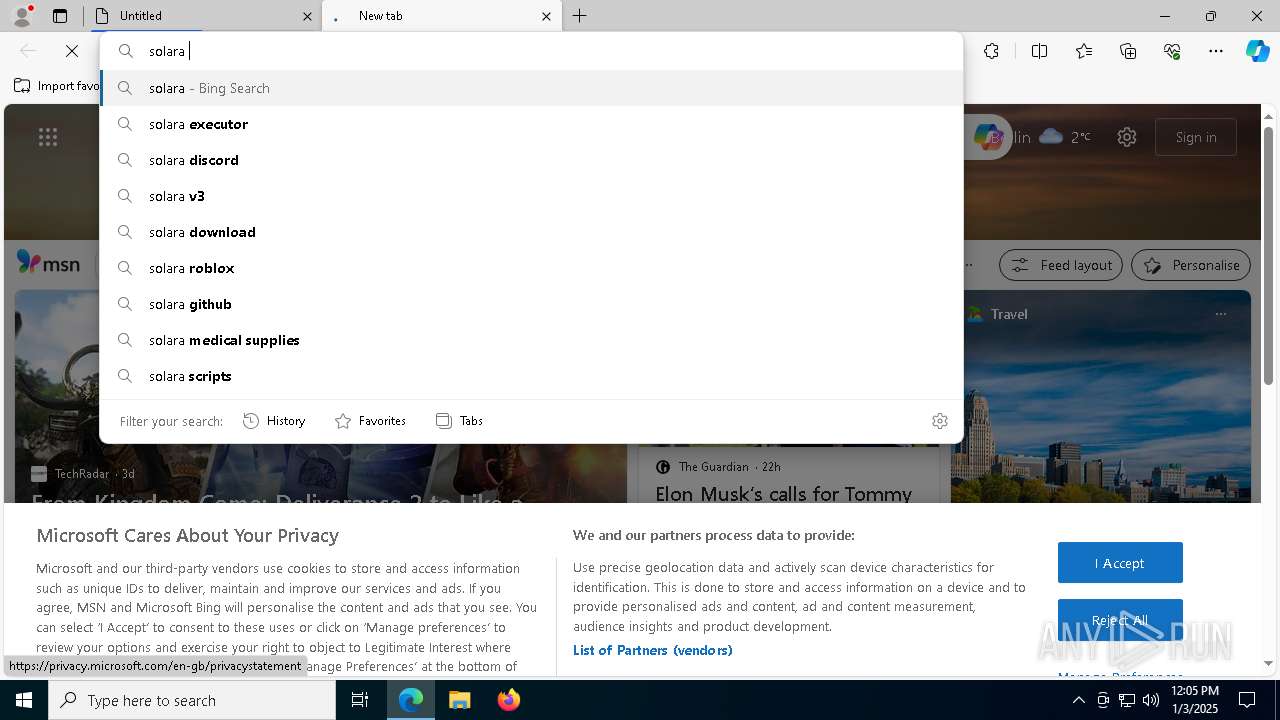
Task: Filter search by History
Action: [x=274, y=421]
